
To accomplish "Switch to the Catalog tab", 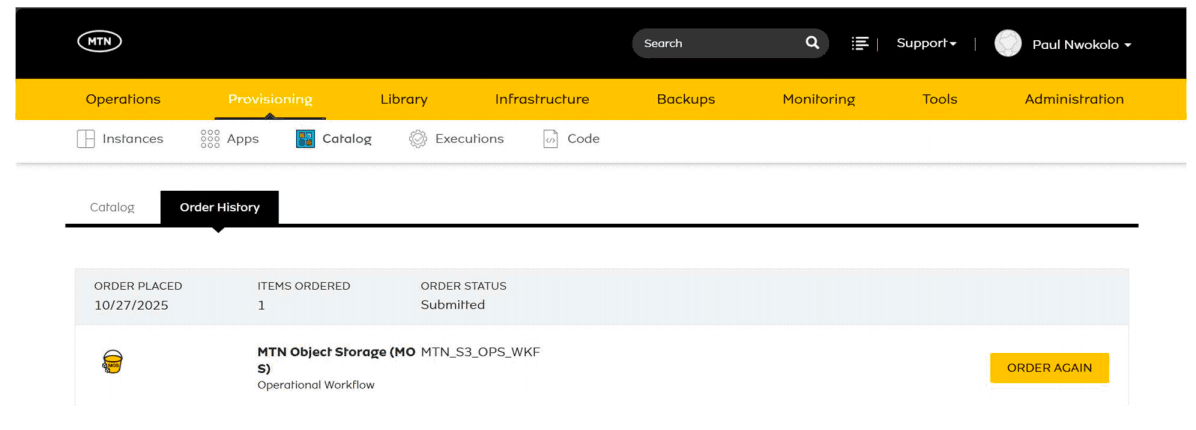I will point(112,207).
